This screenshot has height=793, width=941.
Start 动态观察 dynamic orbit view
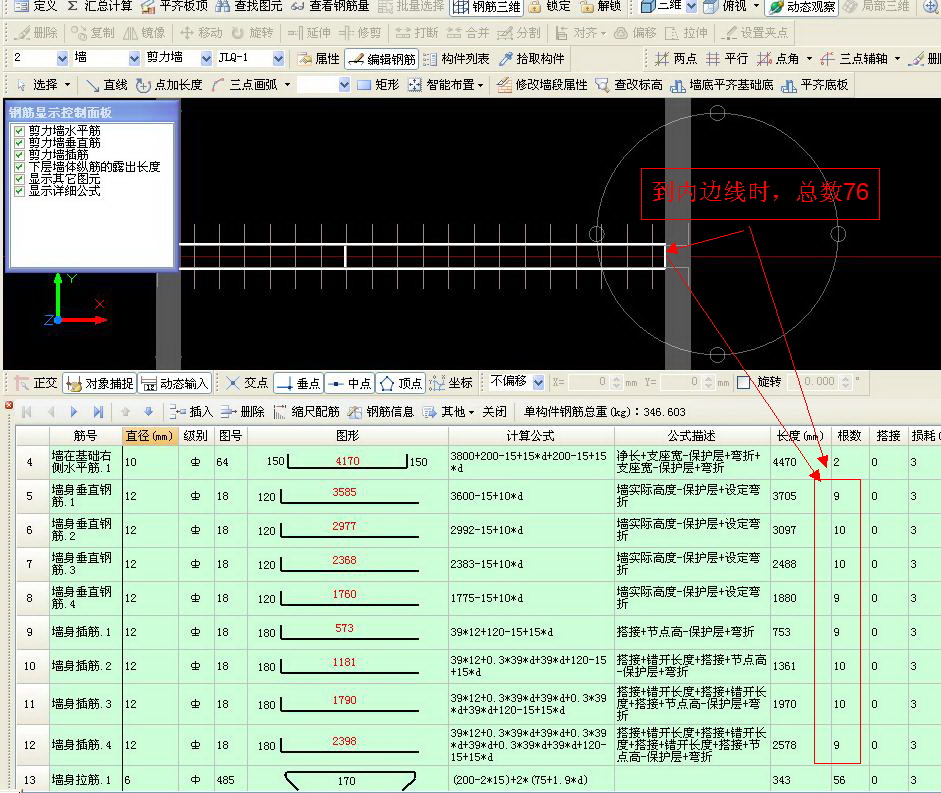(x=803, y=7)
